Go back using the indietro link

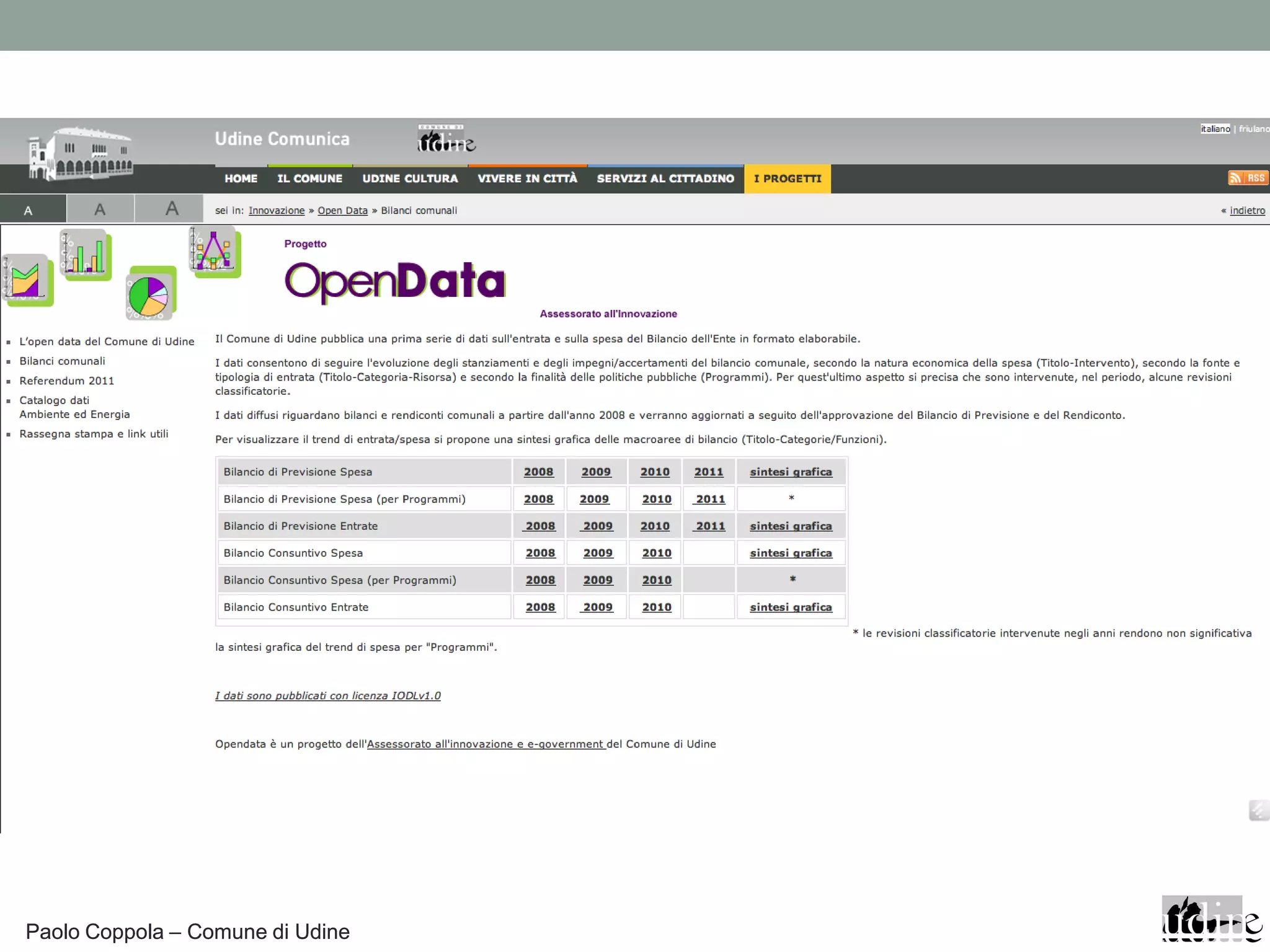(1246, 211)
